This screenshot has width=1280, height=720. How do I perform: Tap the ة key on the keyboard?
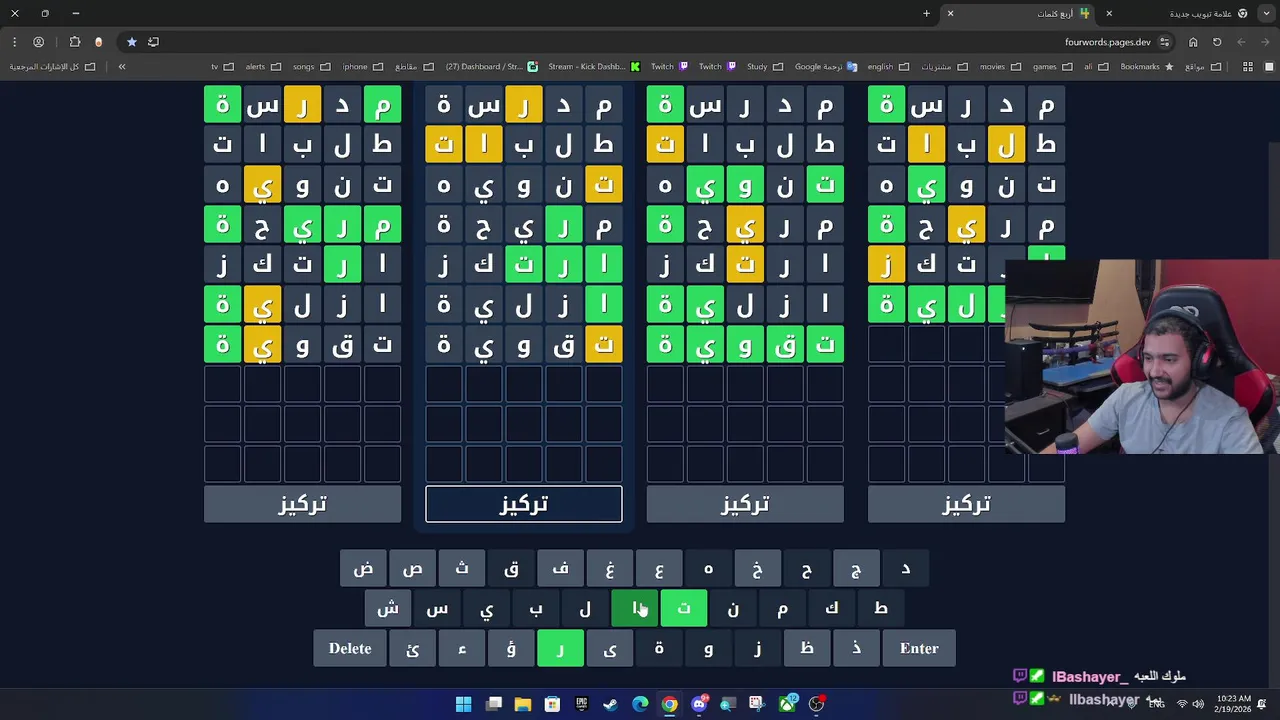click(x=659, y=649)
